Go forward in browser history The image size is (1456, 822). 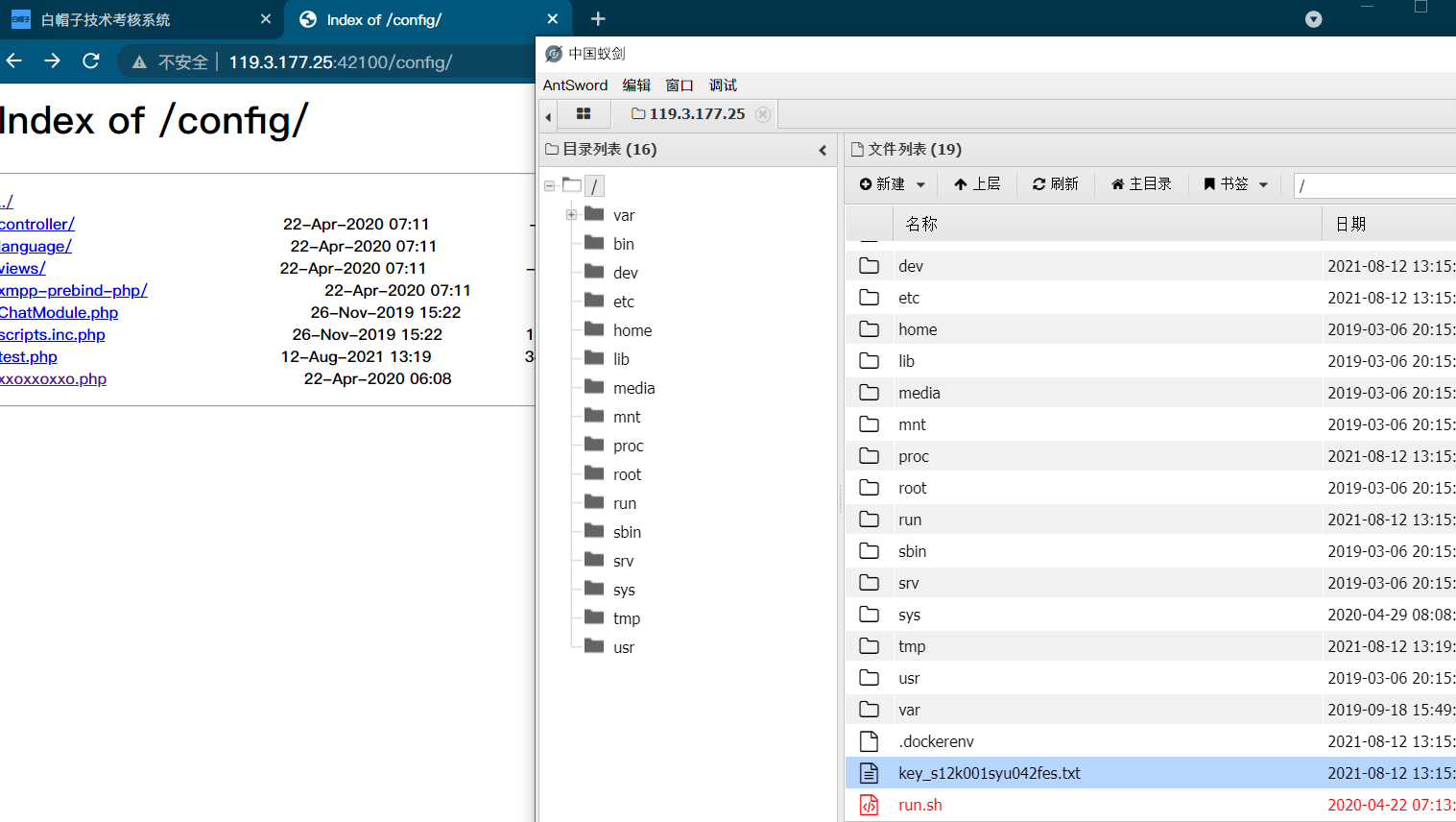[52, 61]
